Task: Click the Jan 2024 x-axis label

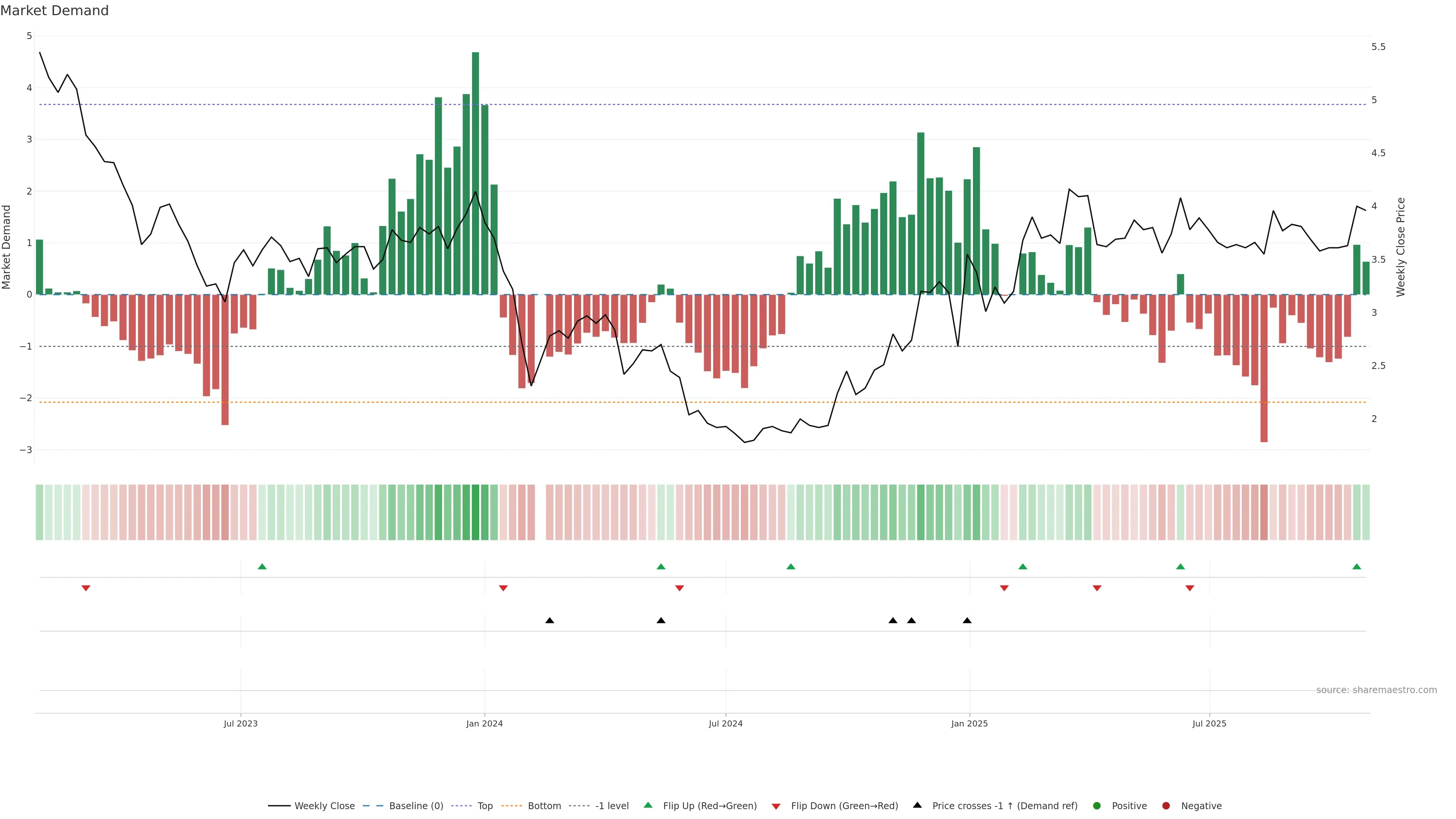Action: point(485,723)
